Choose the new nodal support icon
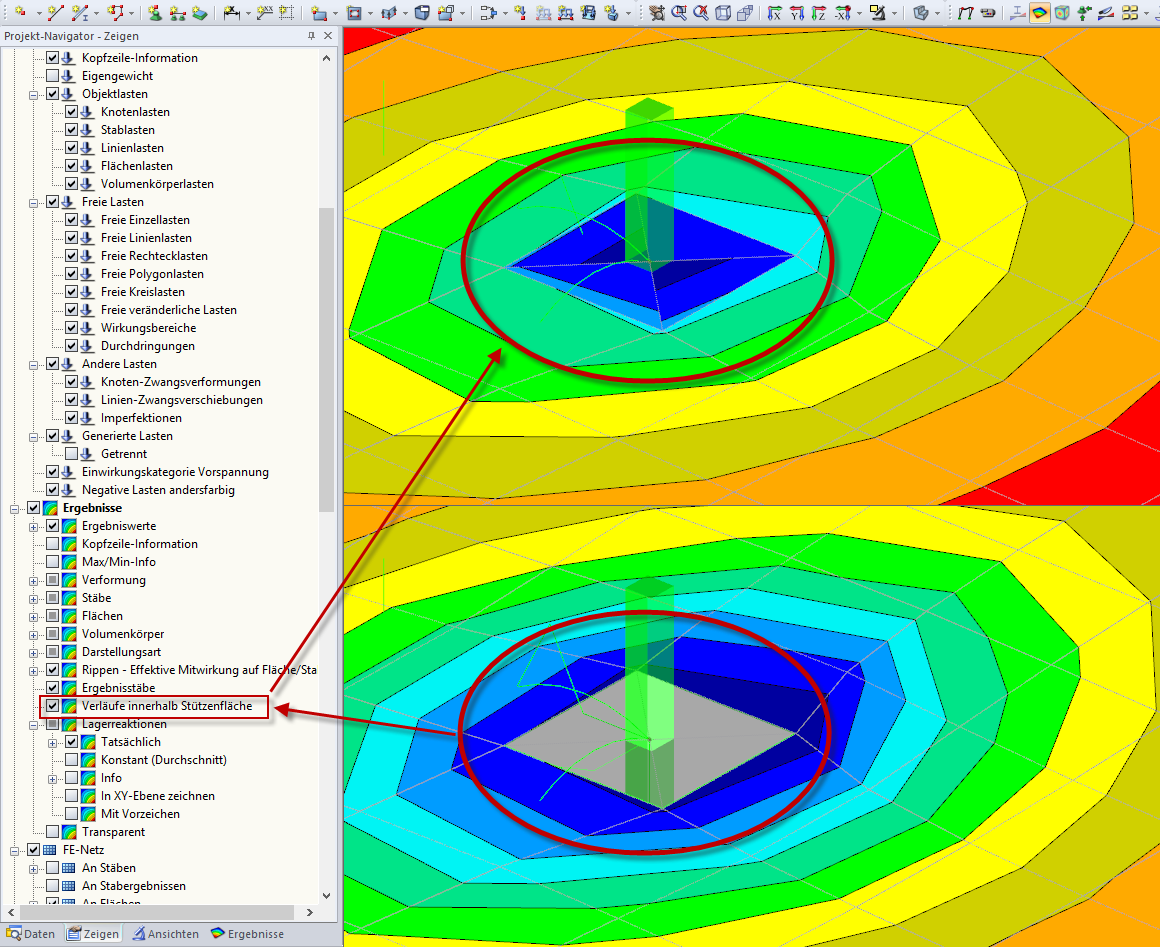This screenshot has width=1160, height=947. [x=155, y=12]
